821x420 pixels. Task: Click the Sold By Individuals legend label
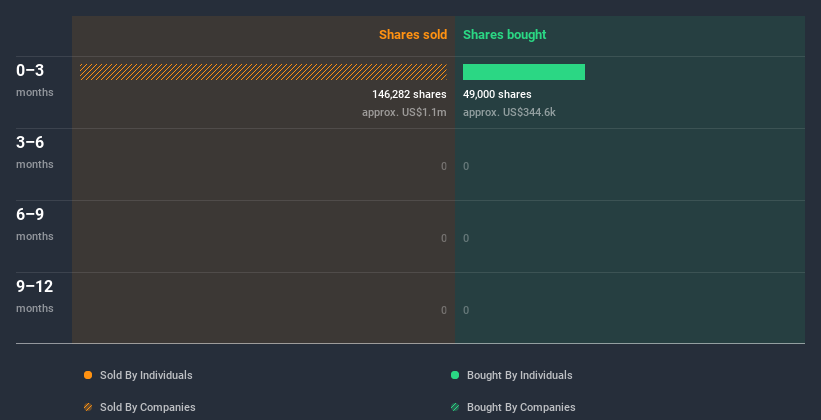click(146, 375)
